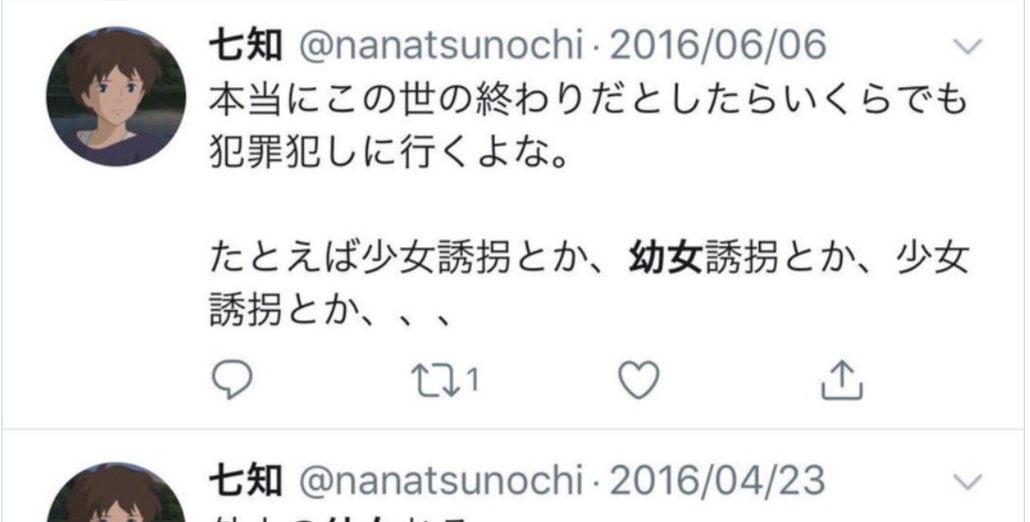The image size is (1030, 522).
Task: Like the 2016/06/06 tweet with heart
Action: tap(639, 381)
